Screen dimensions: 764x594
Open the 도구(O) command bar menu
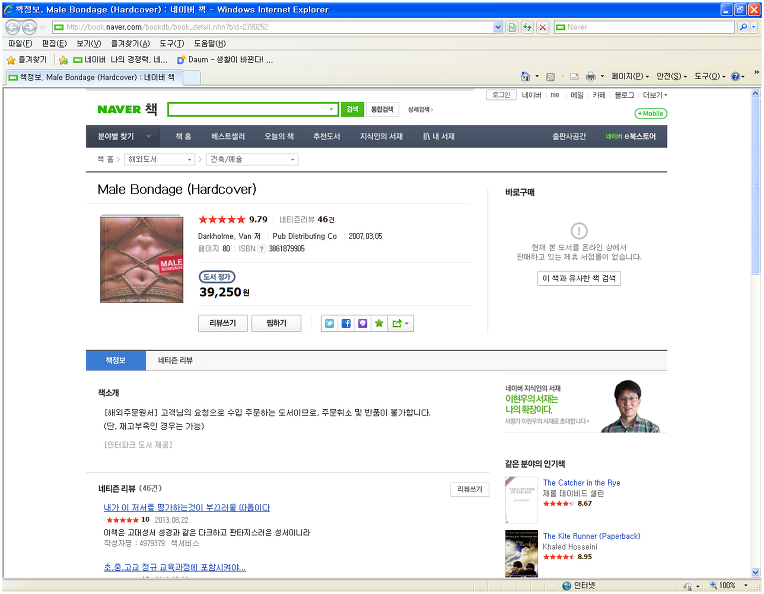tap(710, 77)
